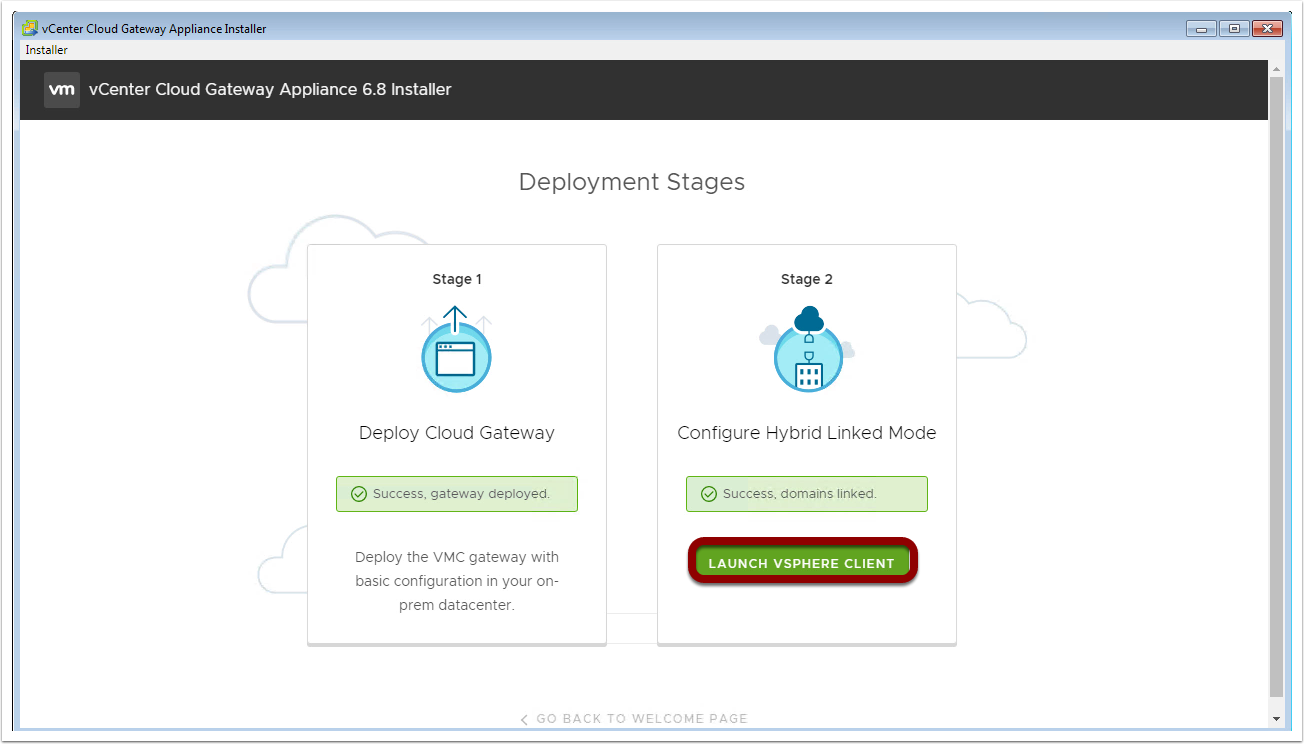Maximize the installer window

pyautogui.click(x=1233, y=29)
